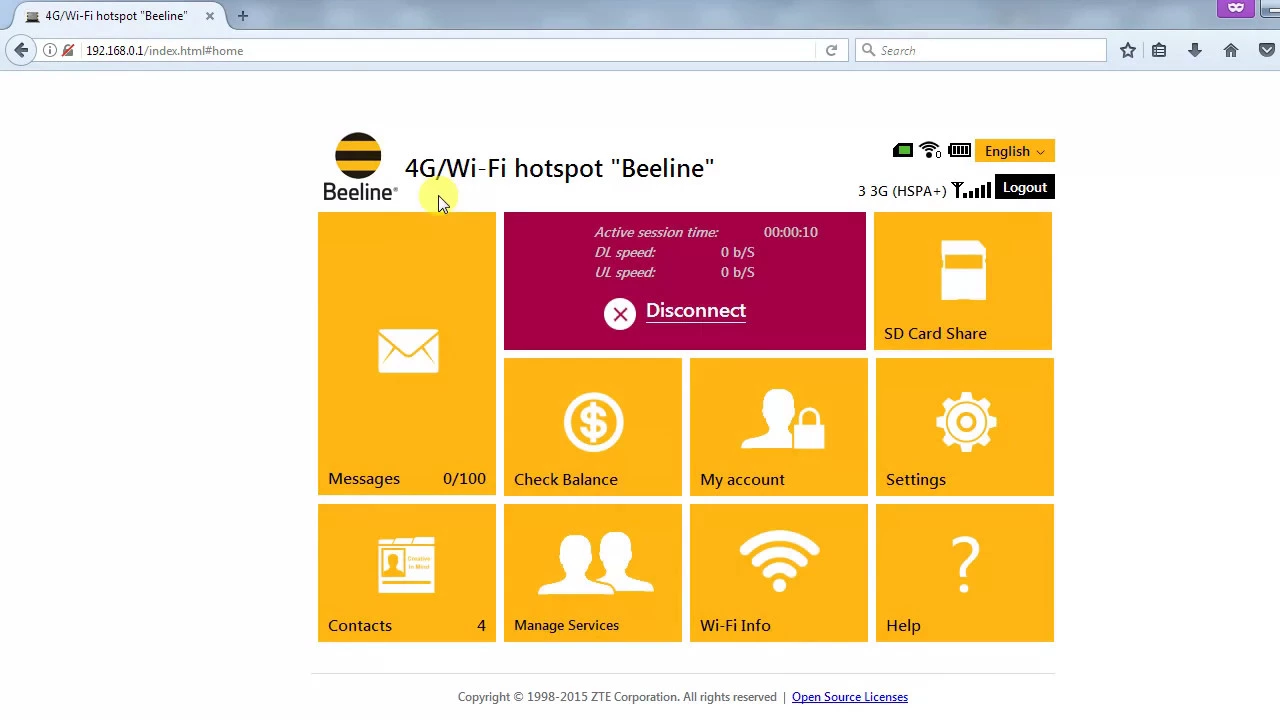Click the network signal bars icon
Viewport: 1280px width, 720px height.
971,189
